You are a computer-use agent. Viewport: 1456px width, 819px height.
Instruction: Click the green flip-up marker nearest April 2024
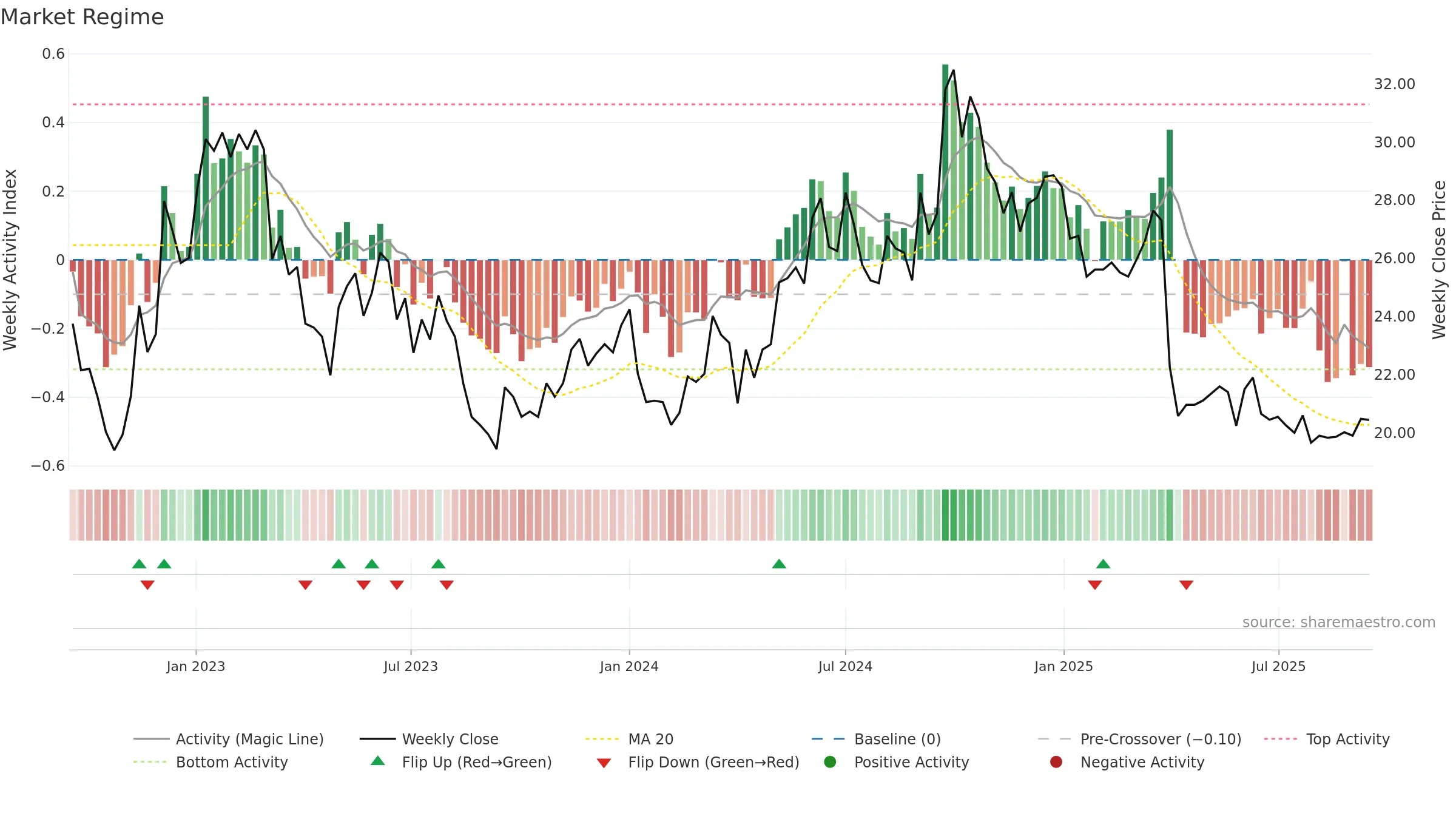click(779, 564)
